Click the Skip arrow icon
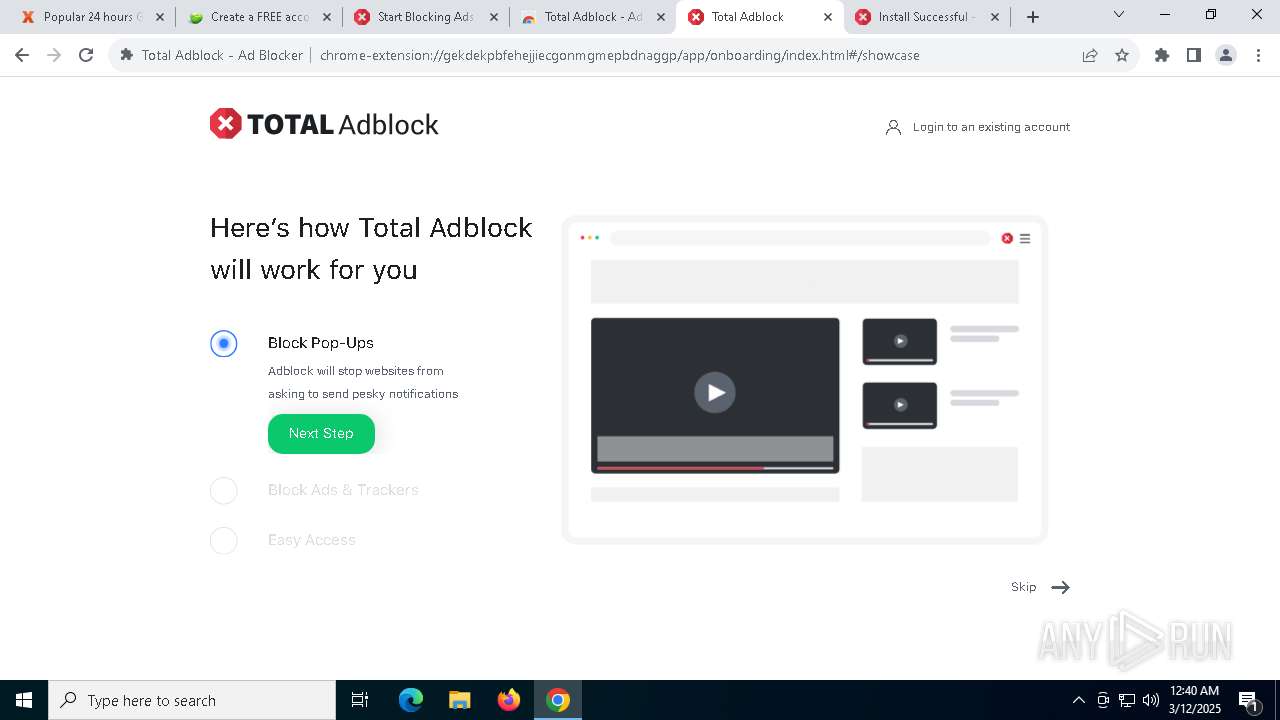 tap(1061, 587)
